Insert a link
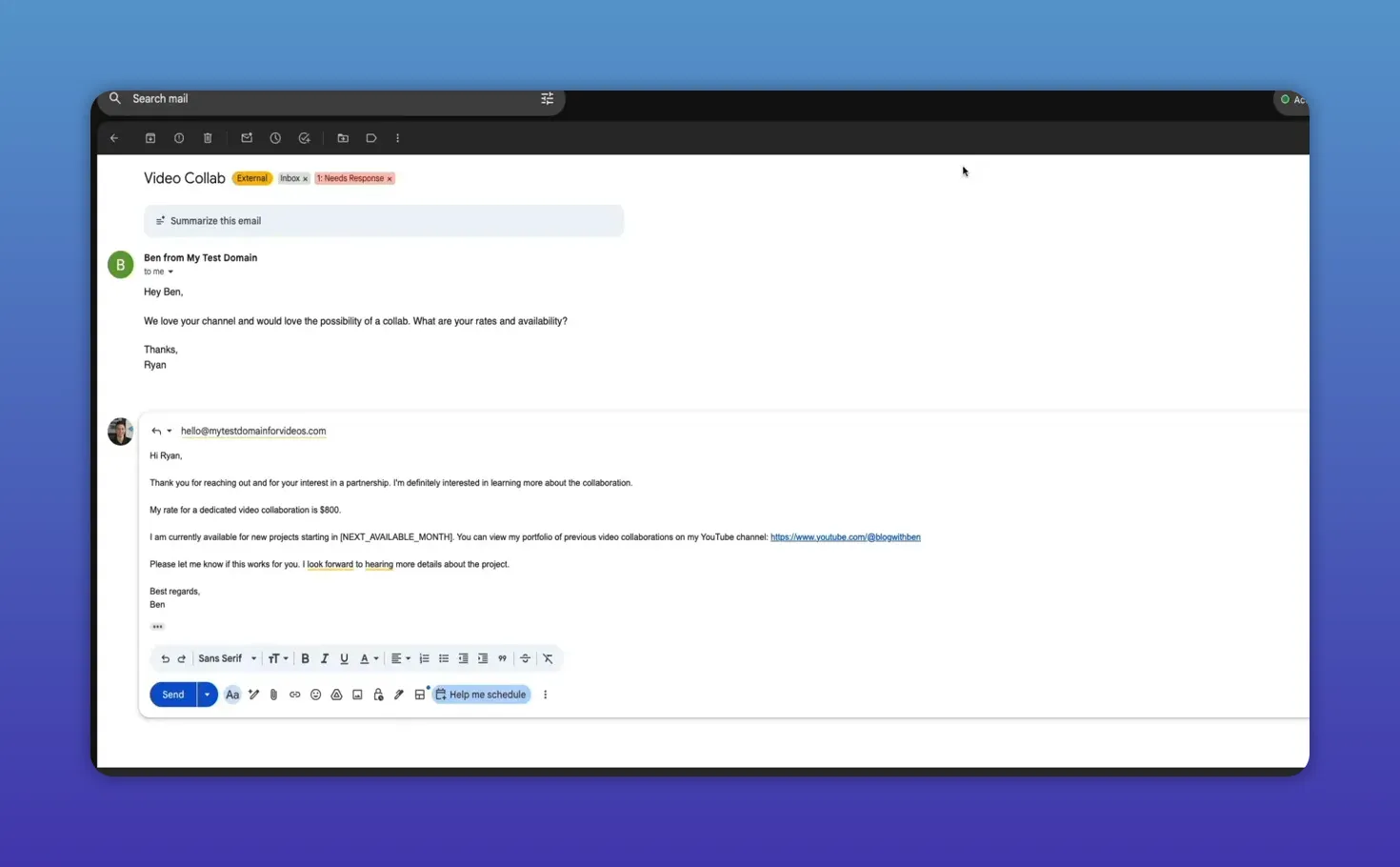Viewport: 1400px width, 867px height. click(295, 695)
